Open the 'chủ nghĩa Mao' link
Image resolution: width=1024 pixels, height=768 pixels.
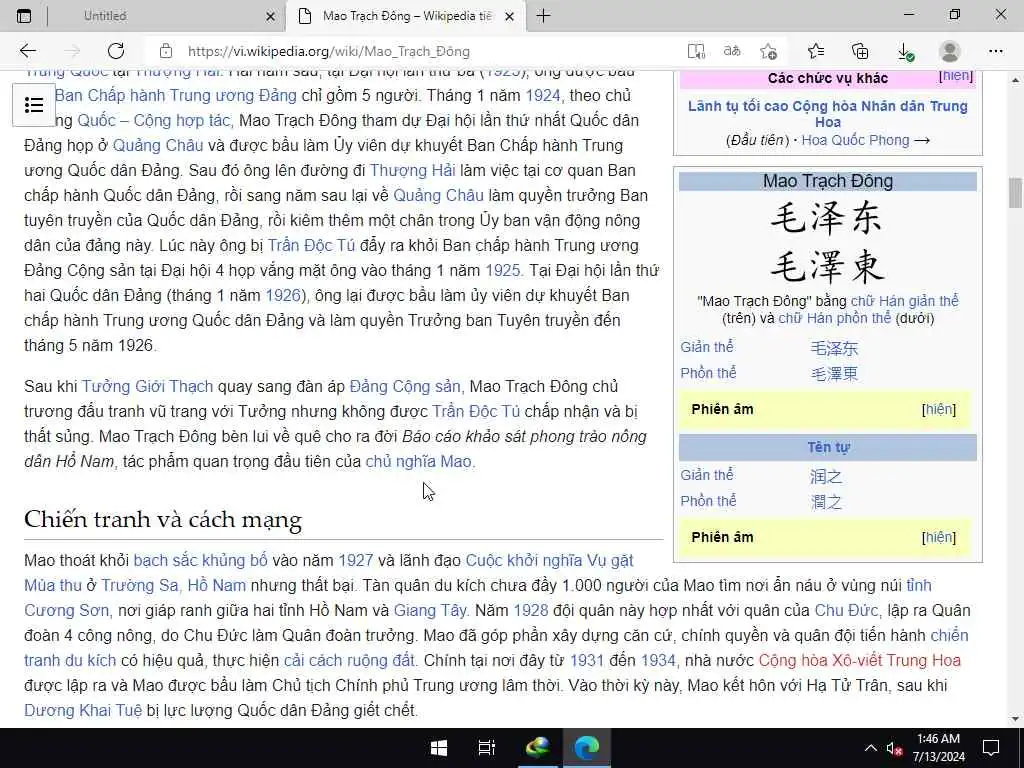click(x=418, y=462)
